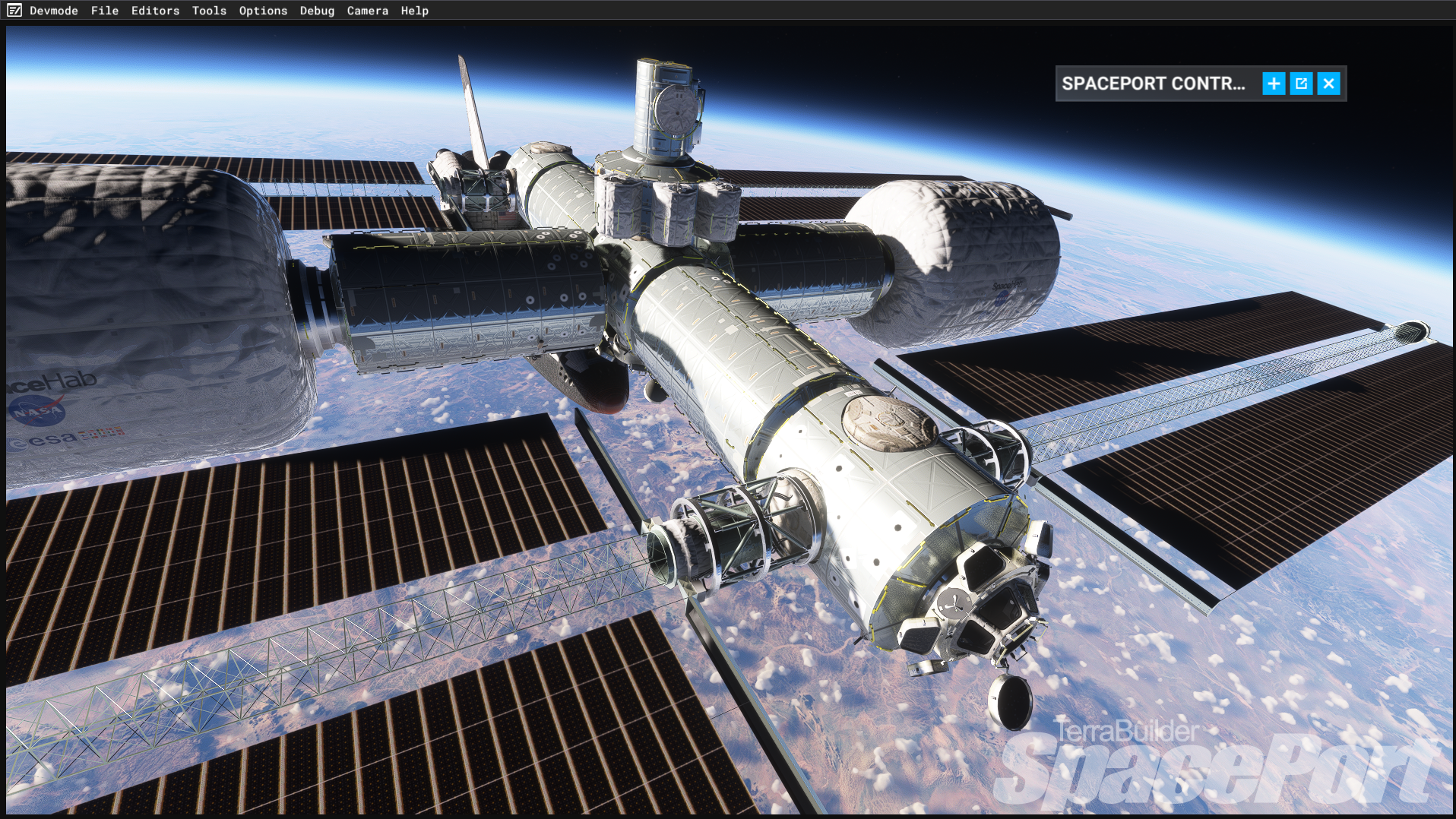Pop out the Spaceport Control panel window

click(x=1301, y=84)
